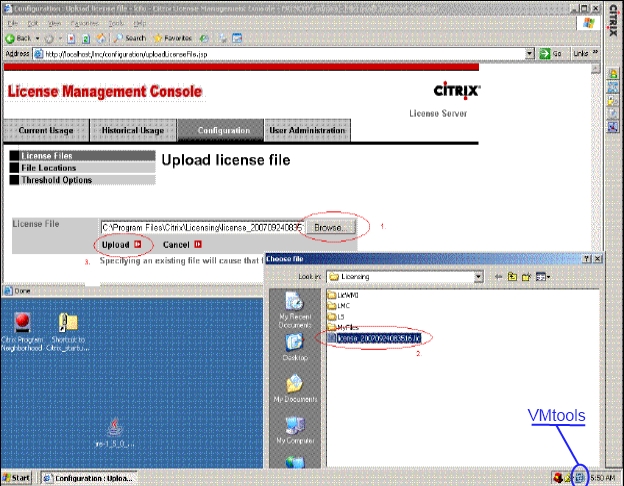Open the Back button history dropdown
This screenshot has width=624, height=486.
[37, 39]
